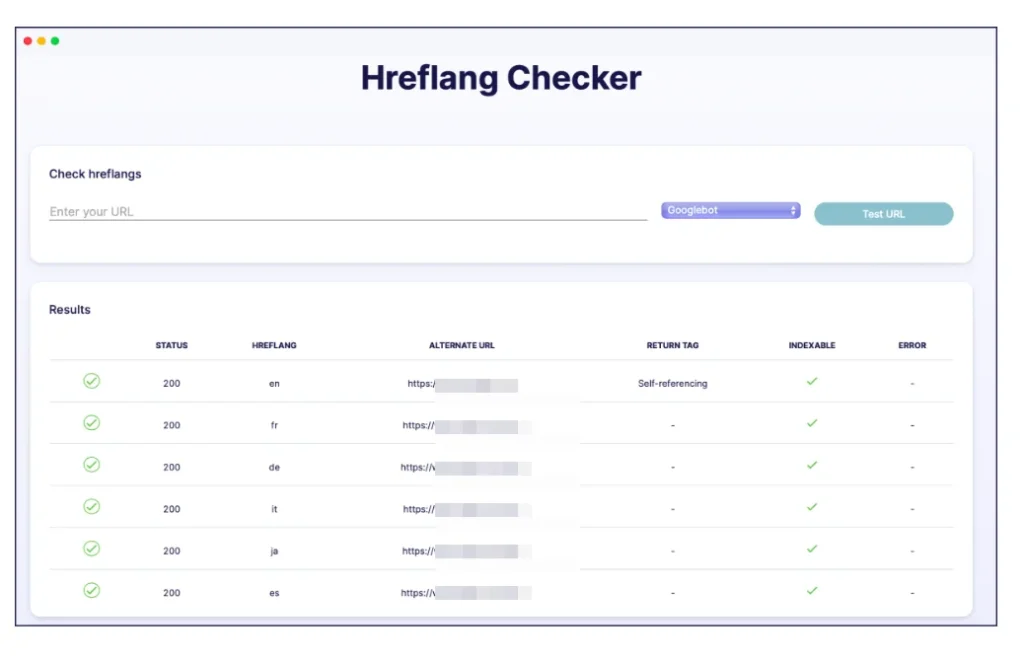This screenshot has height=661, width=1024.
Task: Click the green status circle in the es row
Action: (91, 590)
